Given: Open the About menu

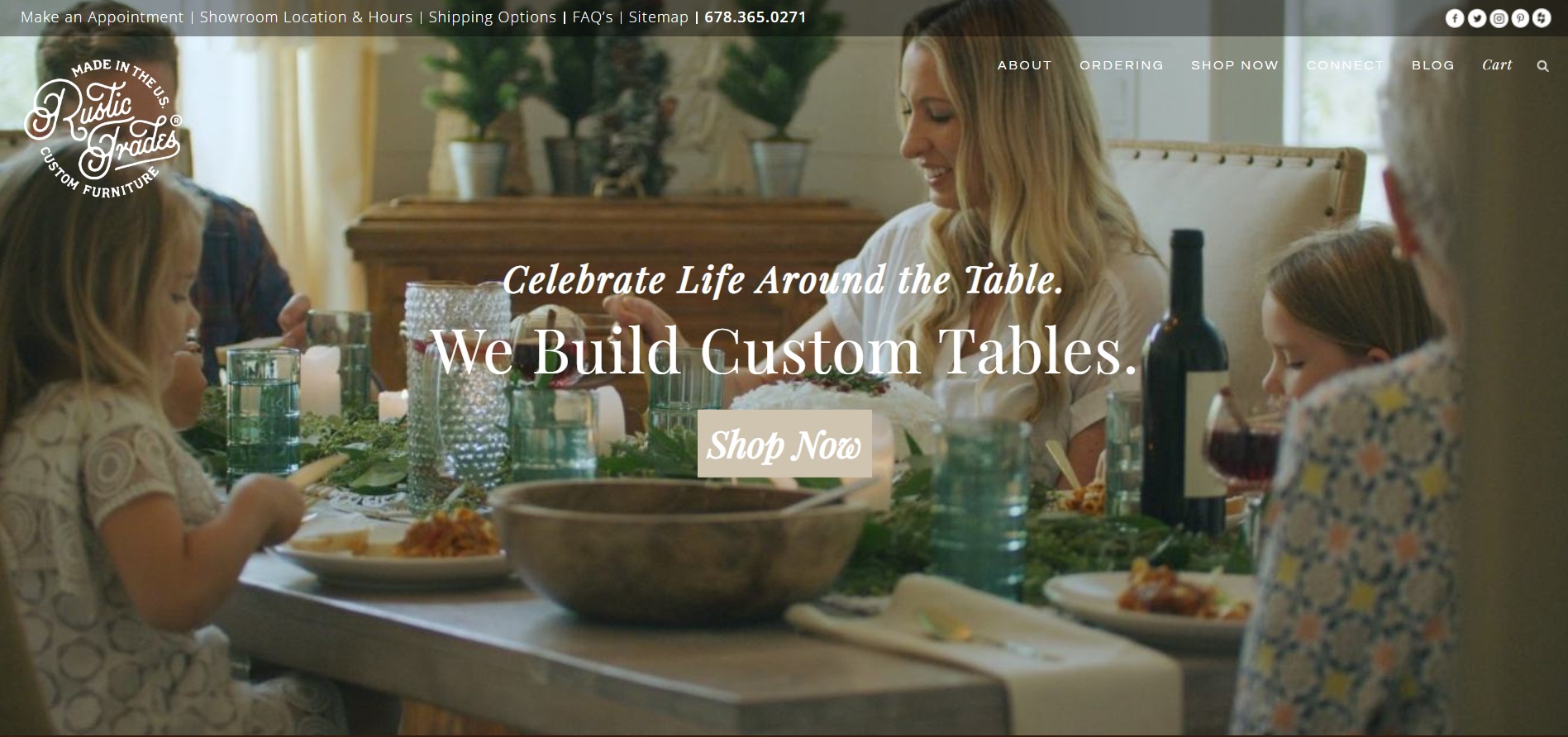Looking at the screenshot, I should (x=1024, y=65).
